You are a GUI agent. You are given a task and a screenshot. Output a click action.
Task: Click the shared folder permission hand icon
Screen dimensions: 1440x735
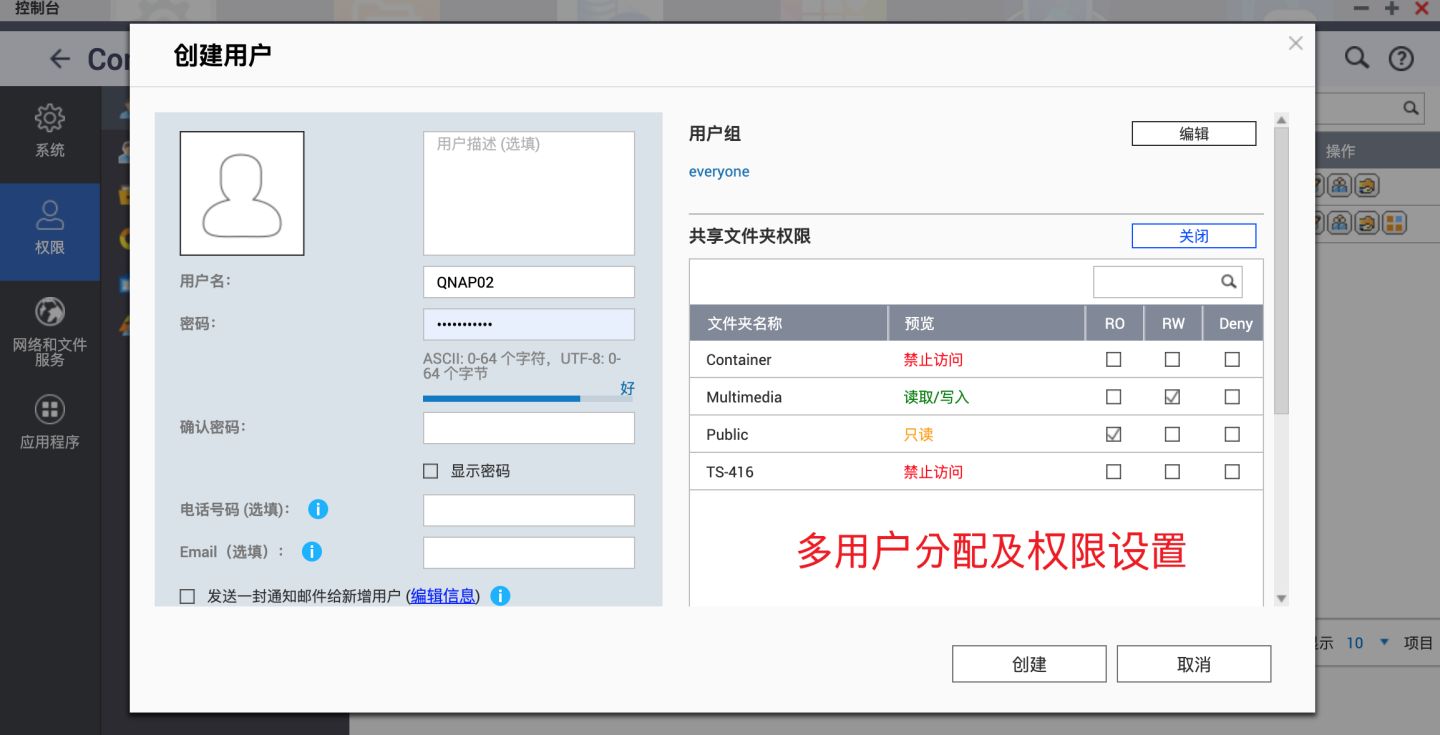[x=1367, y=186]
